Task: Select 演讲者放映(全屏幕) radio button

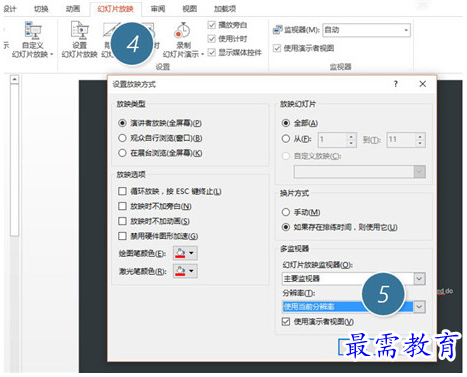Action: (122, 123)
